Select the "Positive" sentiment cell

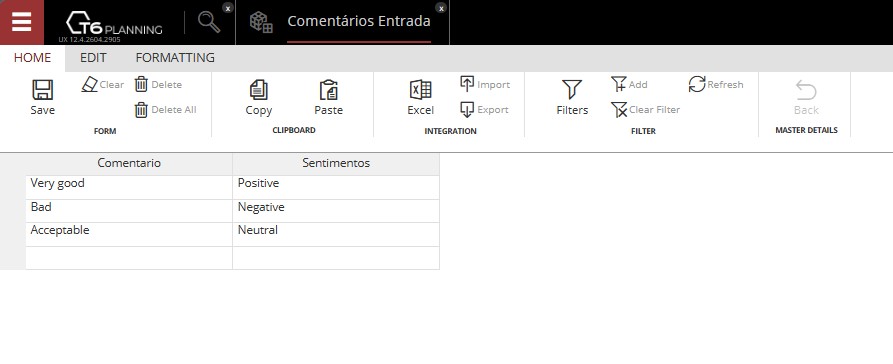coord(336,187)
